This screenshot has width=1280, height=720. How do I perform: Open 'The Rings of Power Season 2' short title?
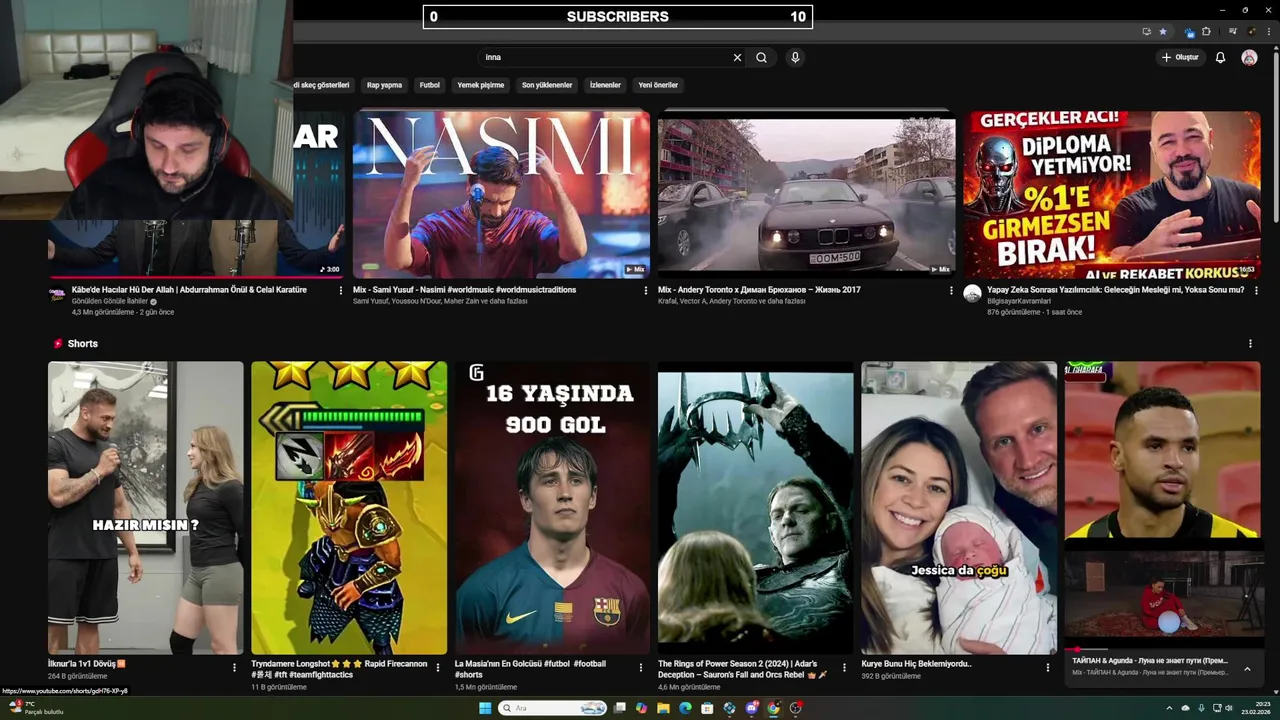coord(743,669)
